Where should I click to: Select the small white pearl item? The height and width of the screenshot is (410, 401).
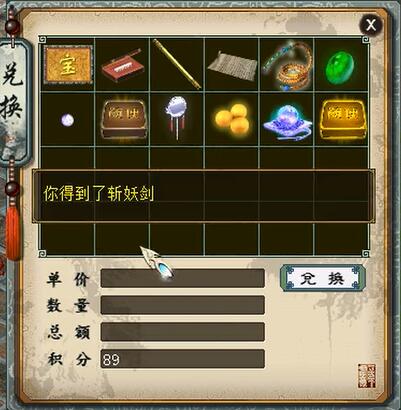(x=68, y=120)
